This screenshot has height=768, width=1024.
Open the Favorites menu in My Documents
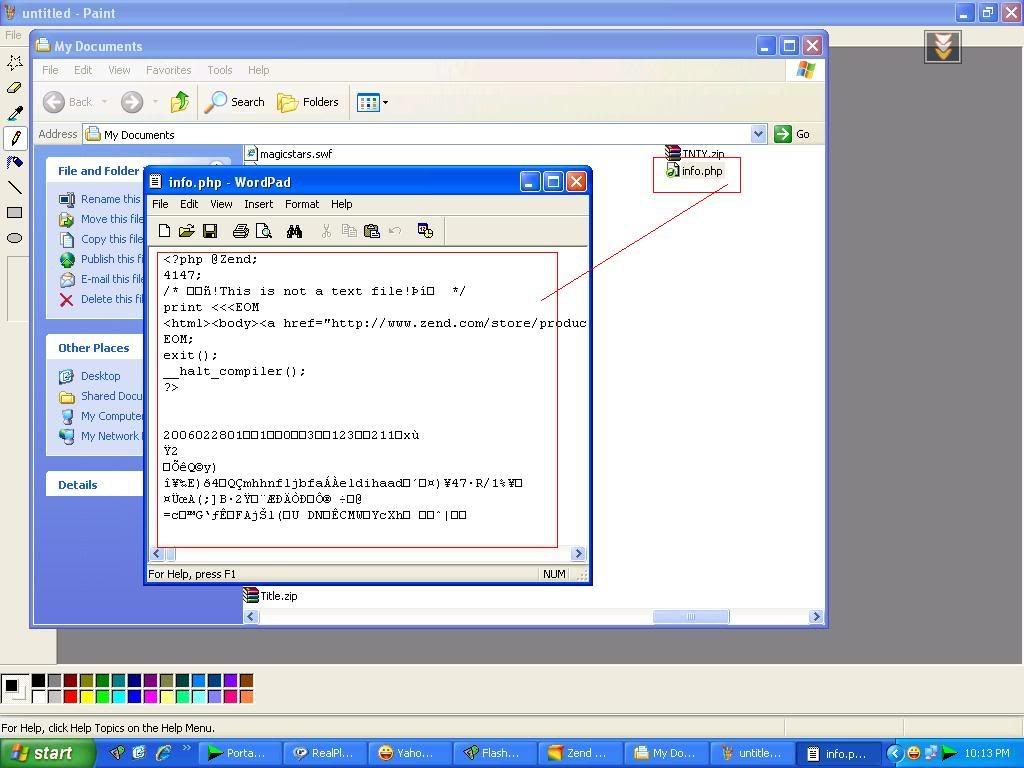click(168, 70)
